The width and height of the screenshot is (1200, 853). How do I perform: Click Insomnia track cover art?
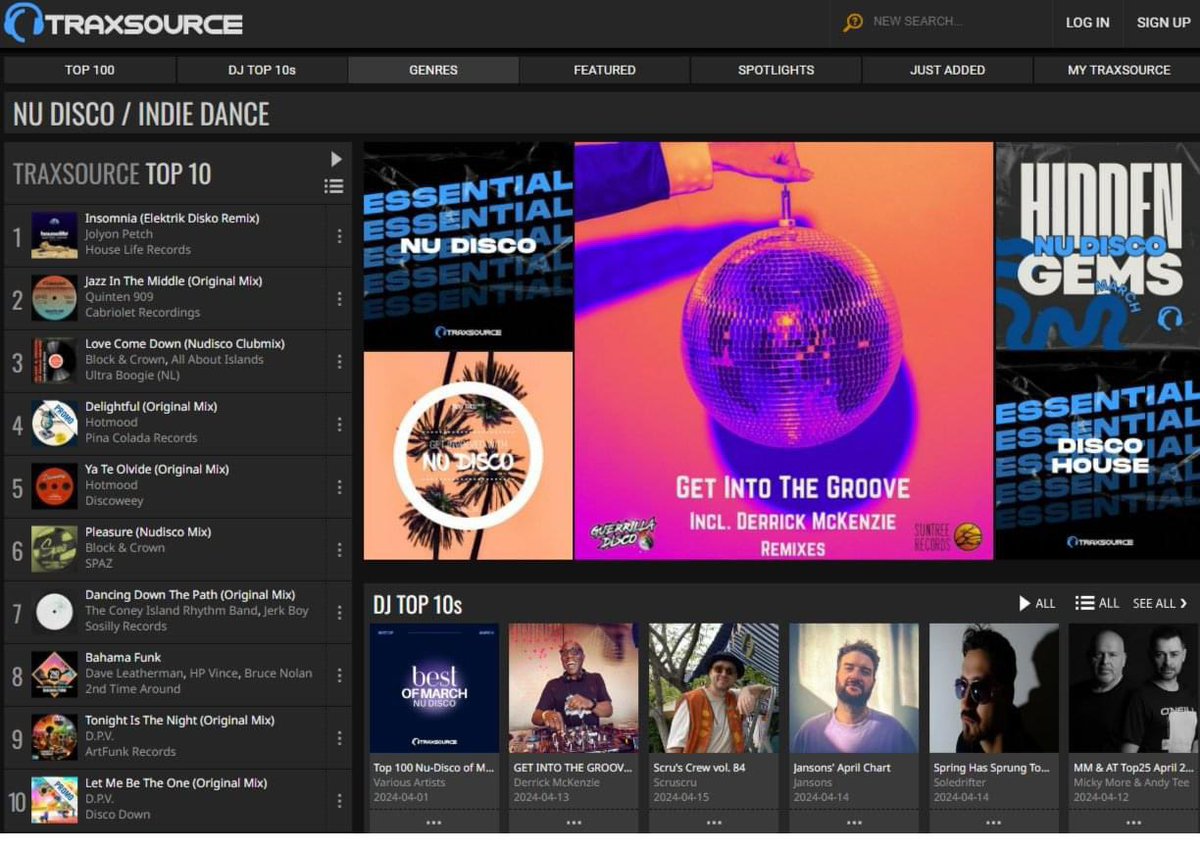[54, 236]
